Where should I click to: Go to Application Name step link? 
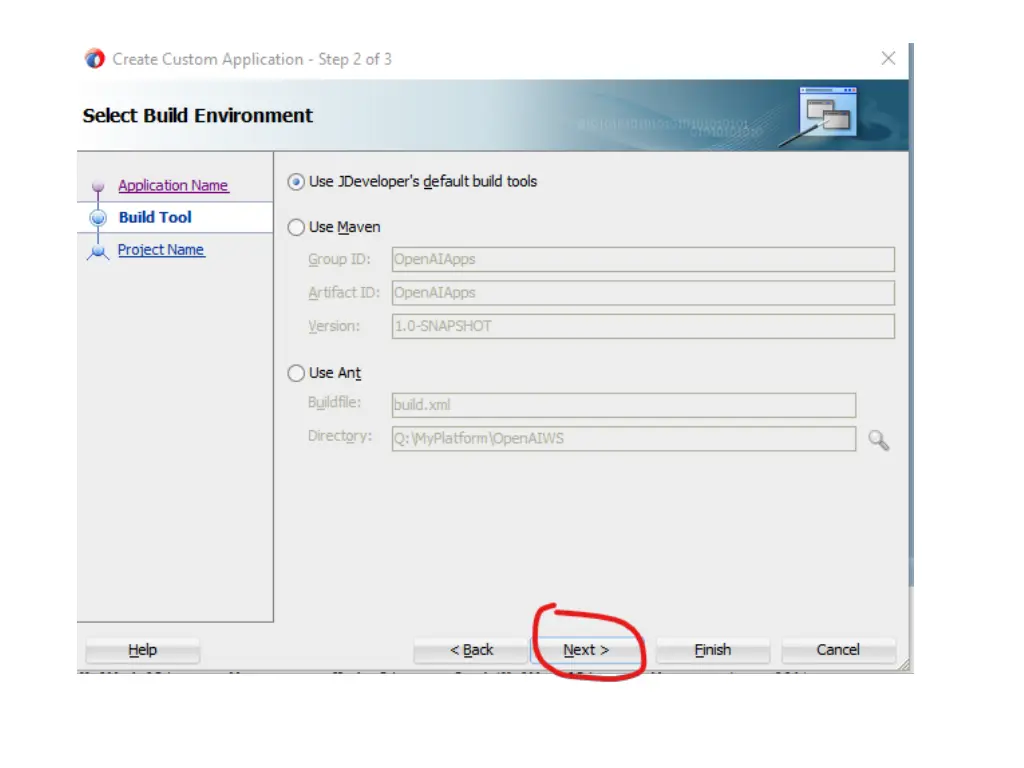173,186
